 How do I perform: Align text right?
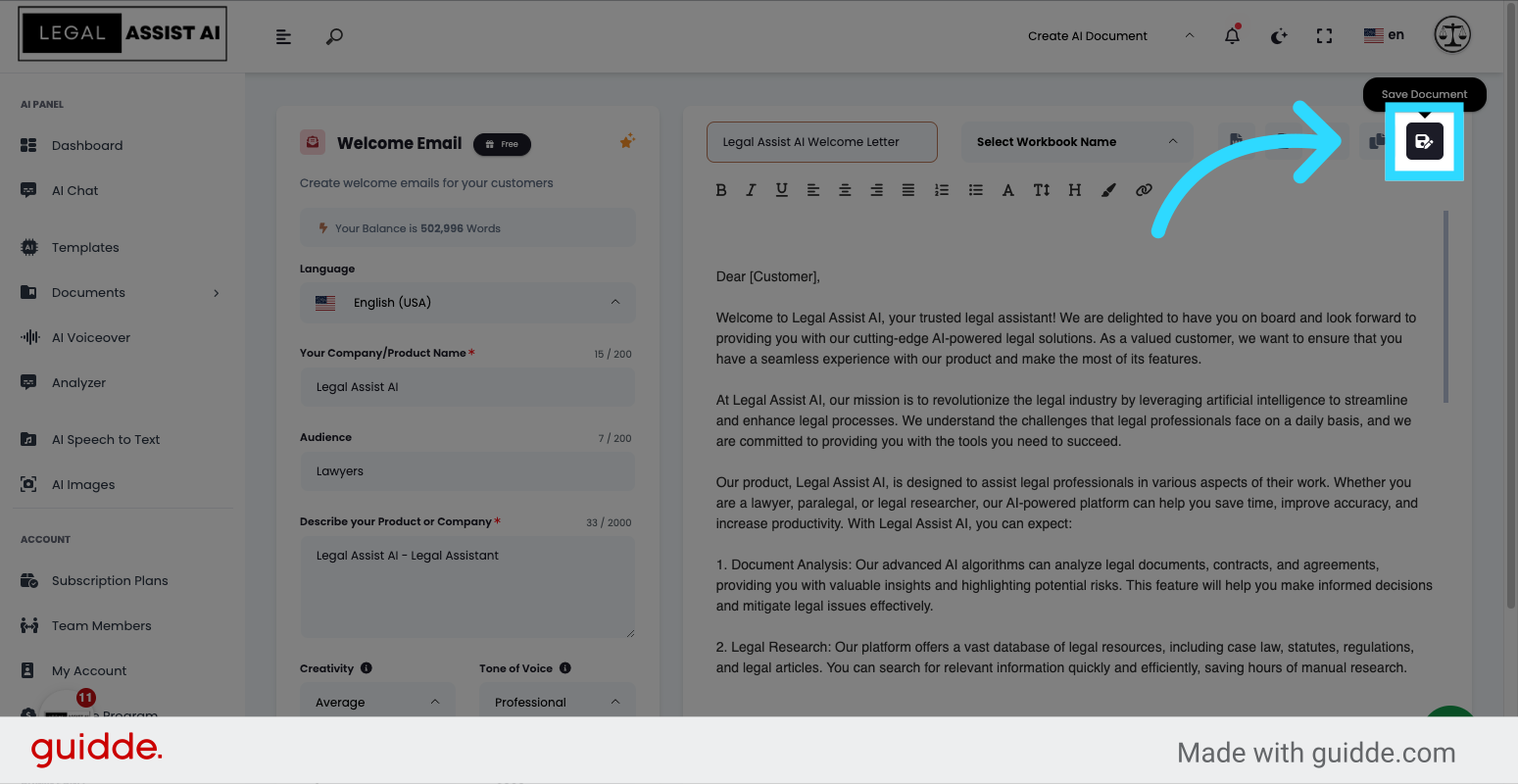(x=876, y=190)
